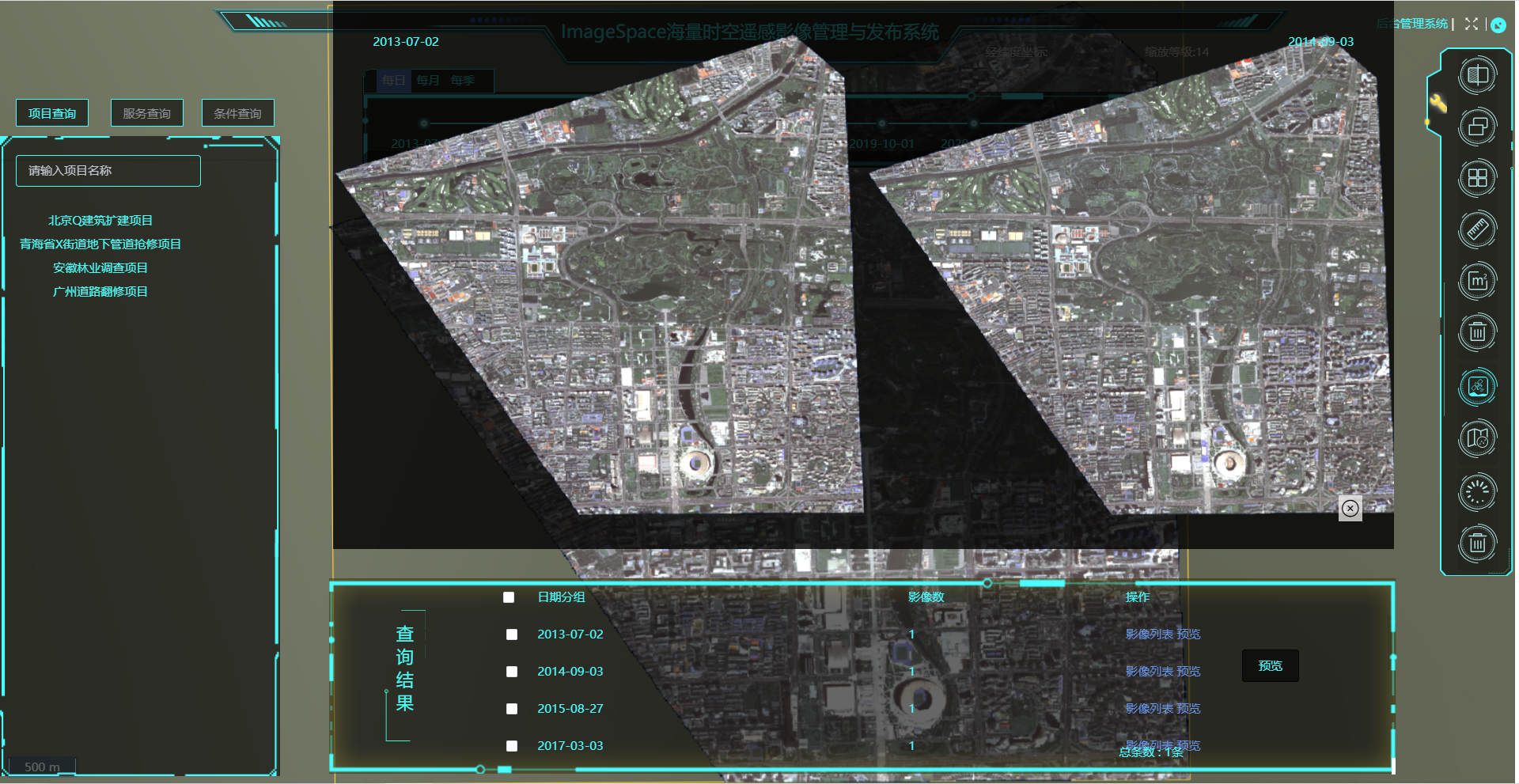Click the overlapping windows compare icon

click(1476, 127)
